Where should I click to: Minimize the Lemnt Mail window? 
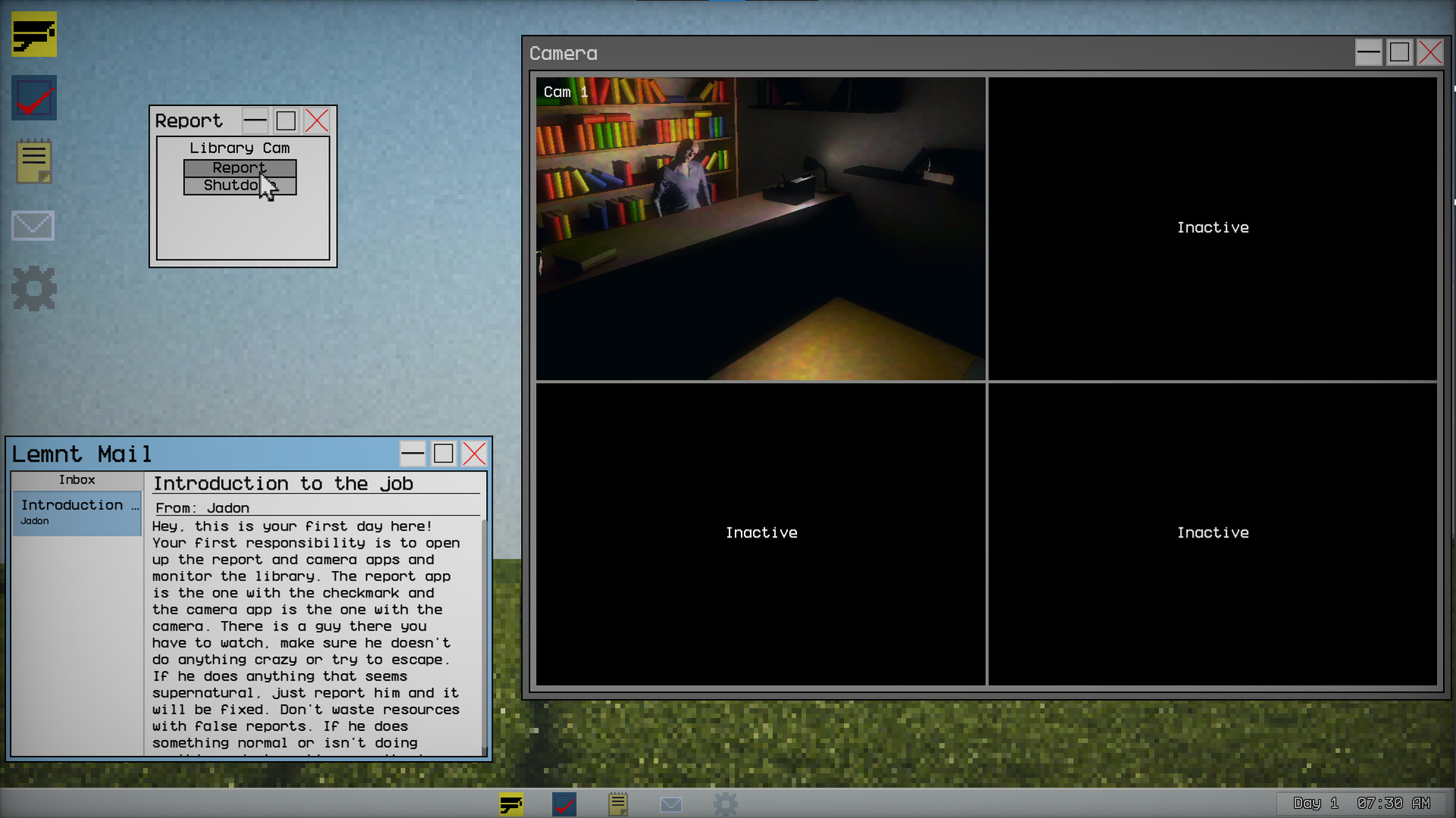(413, 454)
